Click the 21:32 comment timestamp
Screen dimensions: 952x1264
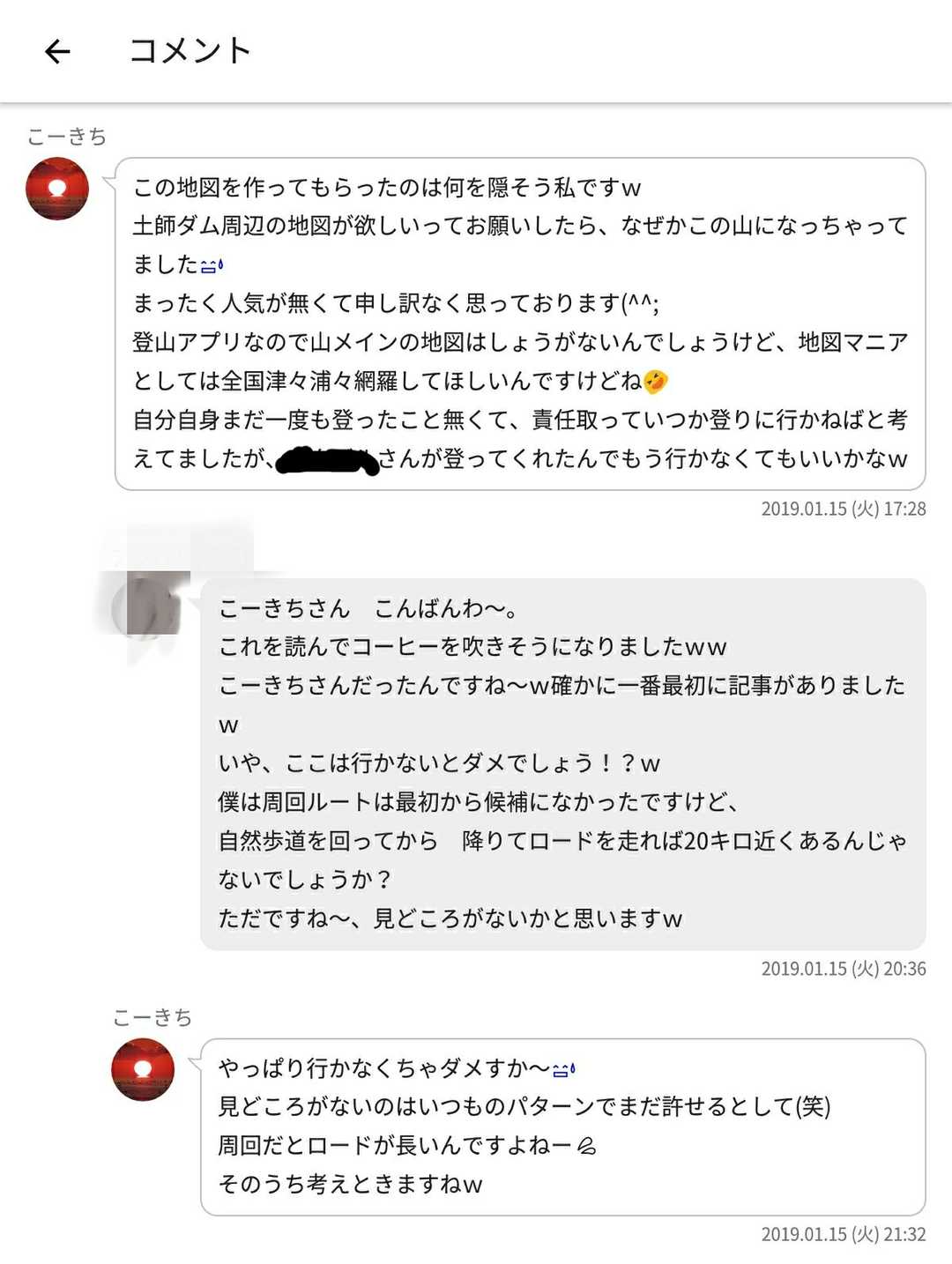[843, 1234]
